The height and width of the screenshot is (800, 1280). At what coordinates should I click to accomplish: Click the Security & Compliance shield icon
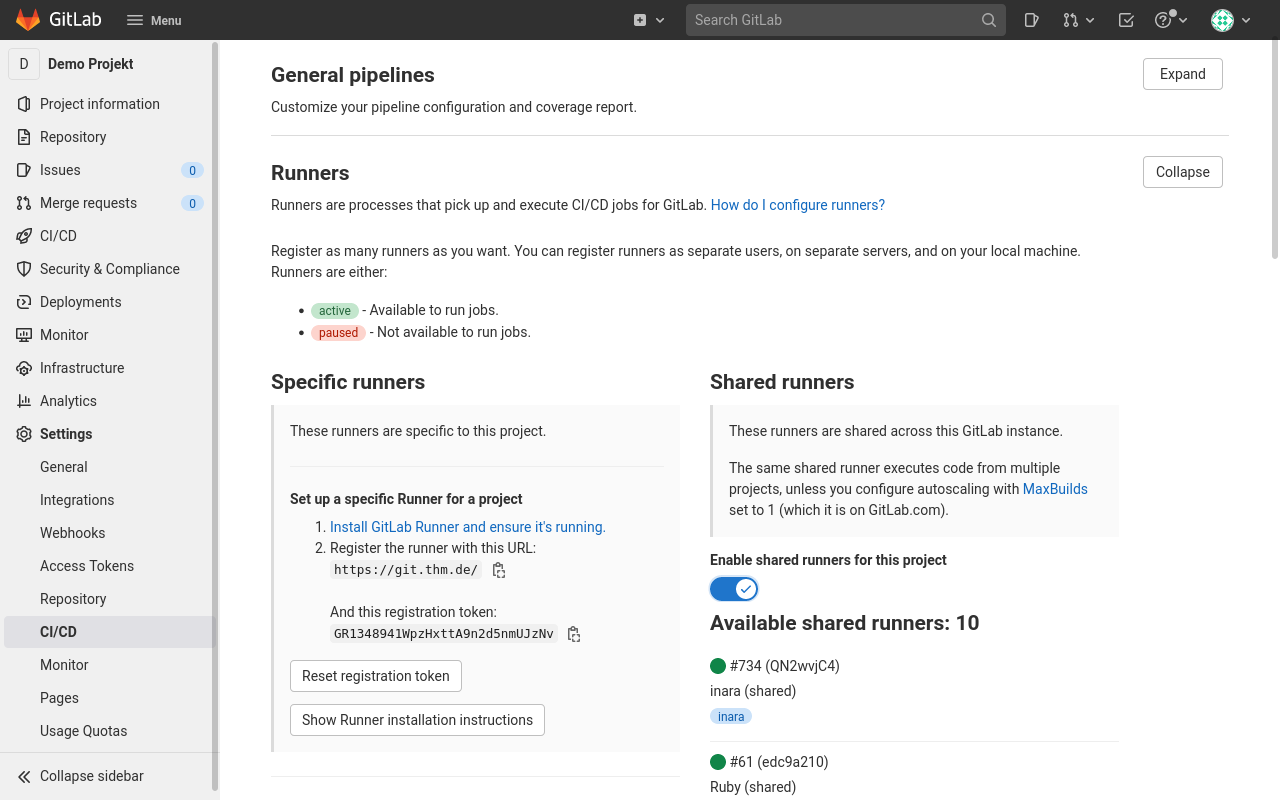point(24,269)
